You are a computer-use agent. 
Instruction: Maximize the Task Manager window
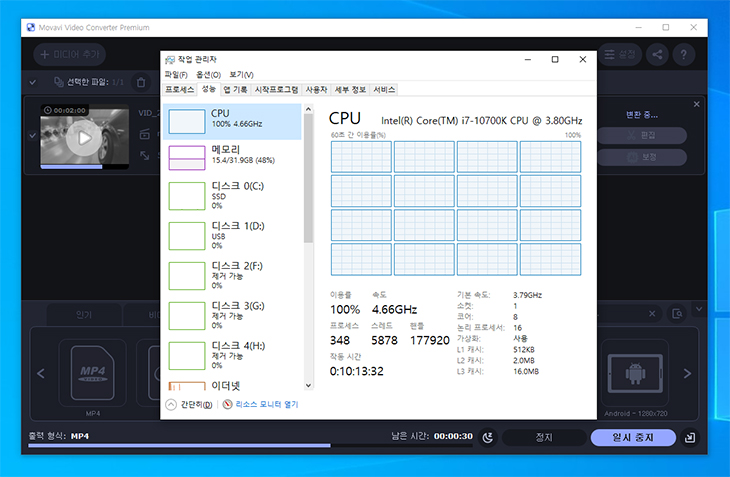coord(555,60)
